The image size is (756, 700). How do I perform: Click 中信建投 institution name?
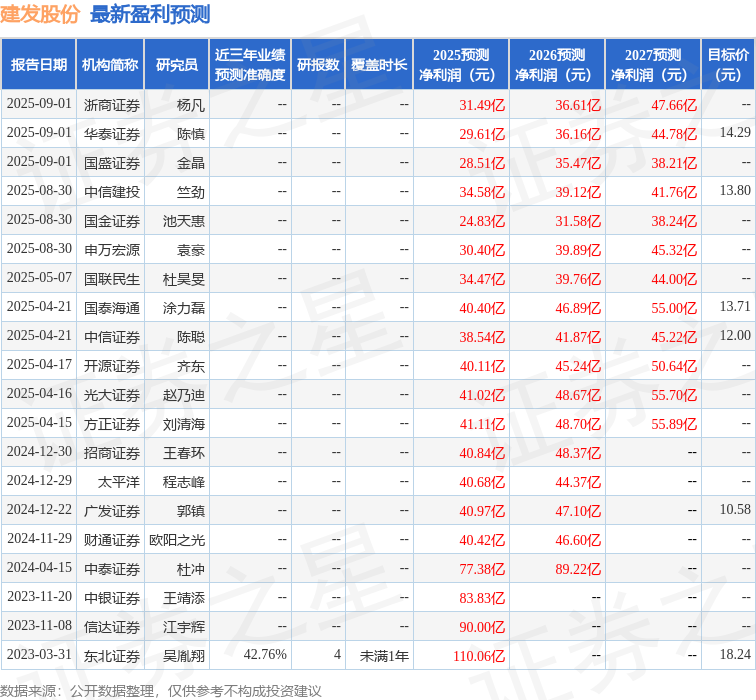[x=112, y=192]
